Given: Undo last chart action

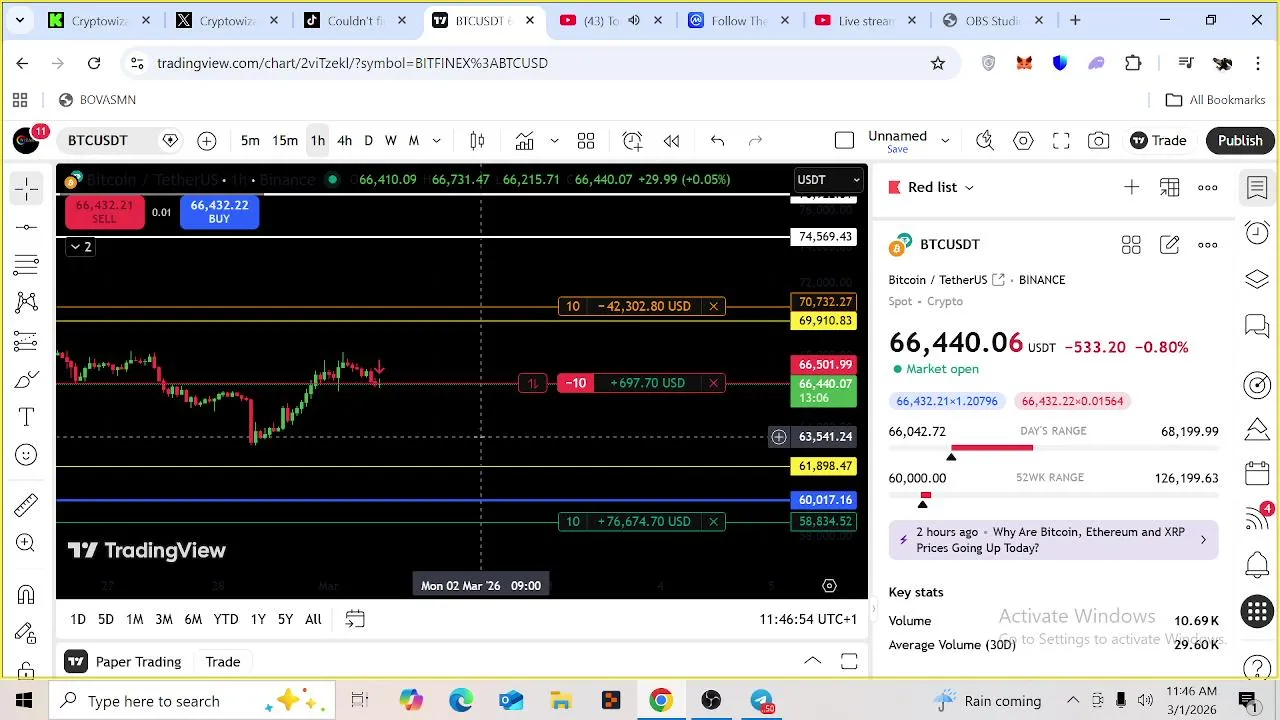Looking at the screenshot, I should coord(718,141).
